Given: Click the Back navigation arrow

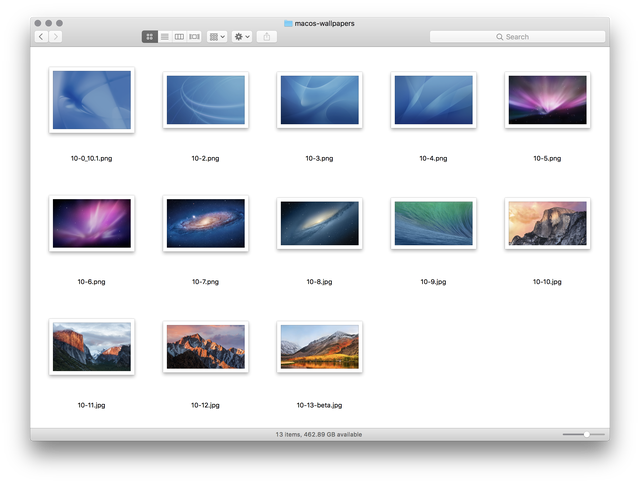Looking at the screenshot, I should click(40, 37).
